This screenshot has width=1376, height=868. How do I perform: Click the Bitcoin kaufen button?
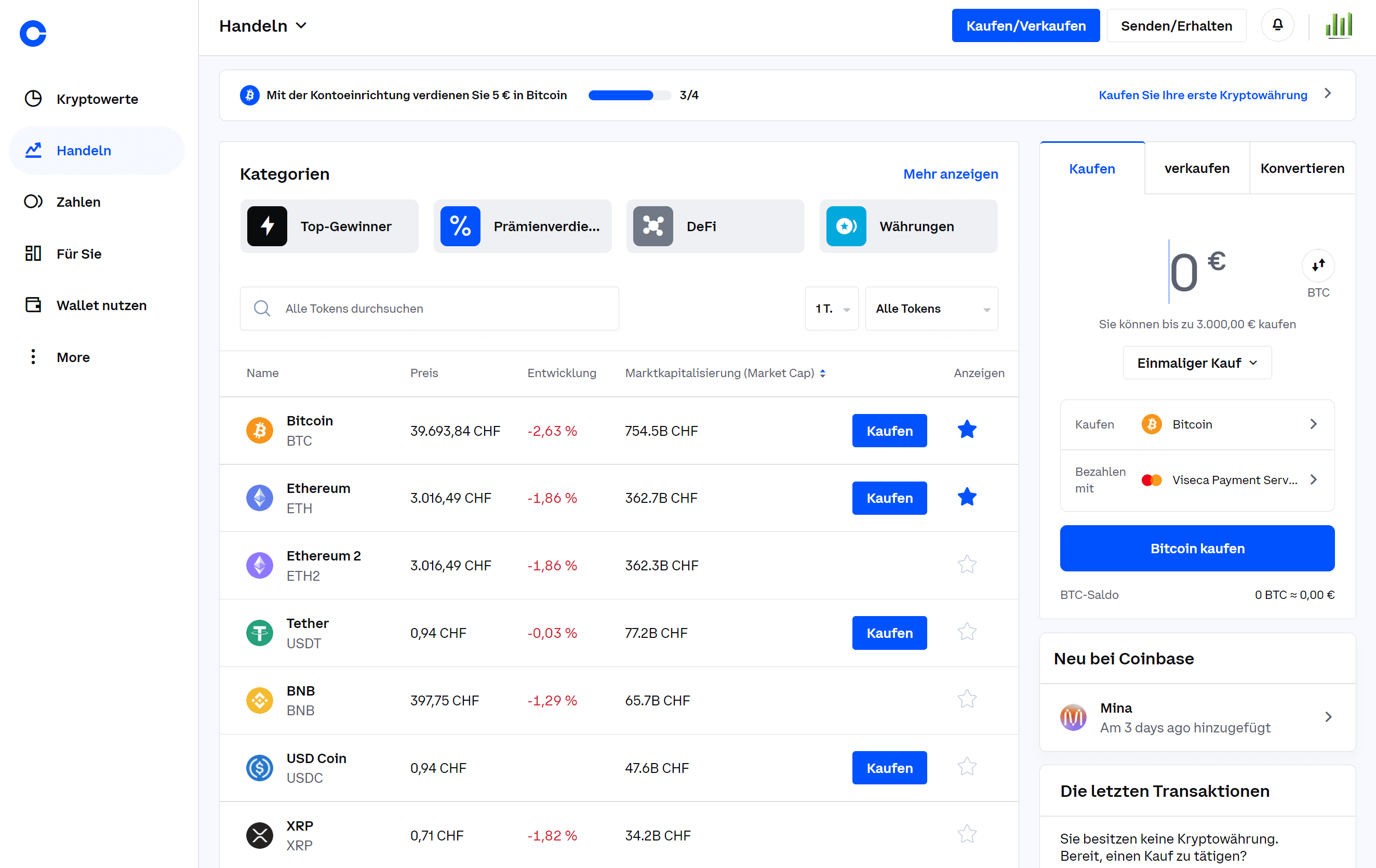[x=1197, y=548]
